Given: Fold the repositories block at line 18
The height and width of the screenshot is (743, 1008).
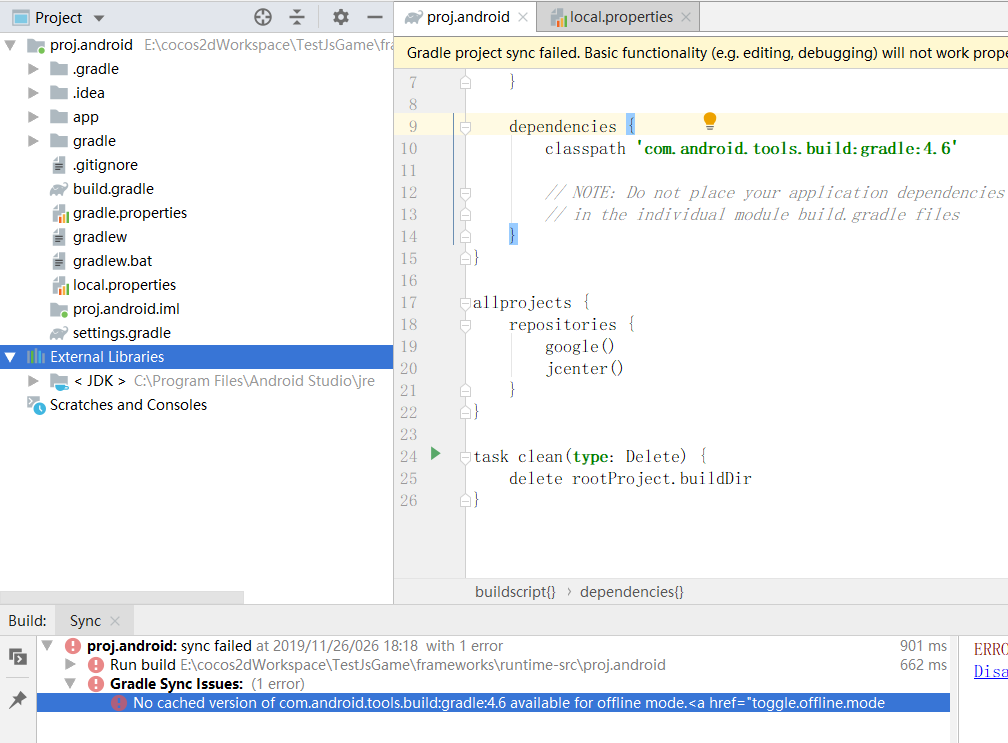Looking at the screenshot, I should click(x=465, y=325).
